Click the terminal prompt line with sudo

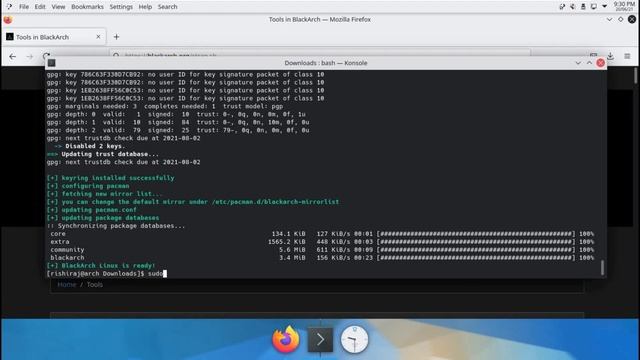107,273
